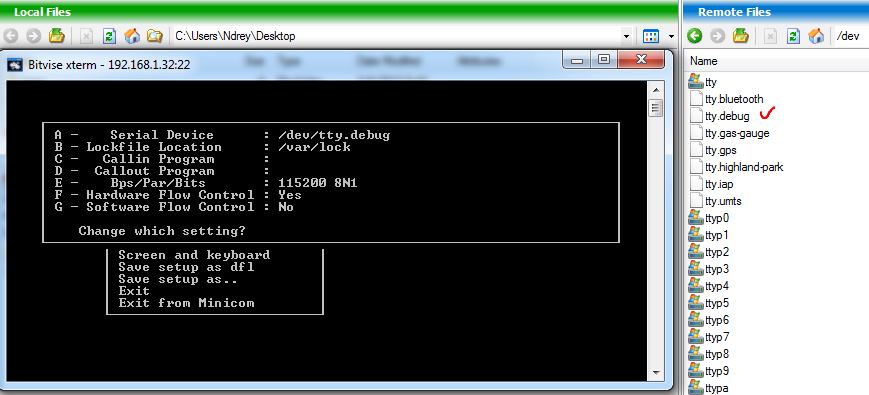Maximize the Bitvise xterm window
869x395 pixels.
[x=604, y=59]
